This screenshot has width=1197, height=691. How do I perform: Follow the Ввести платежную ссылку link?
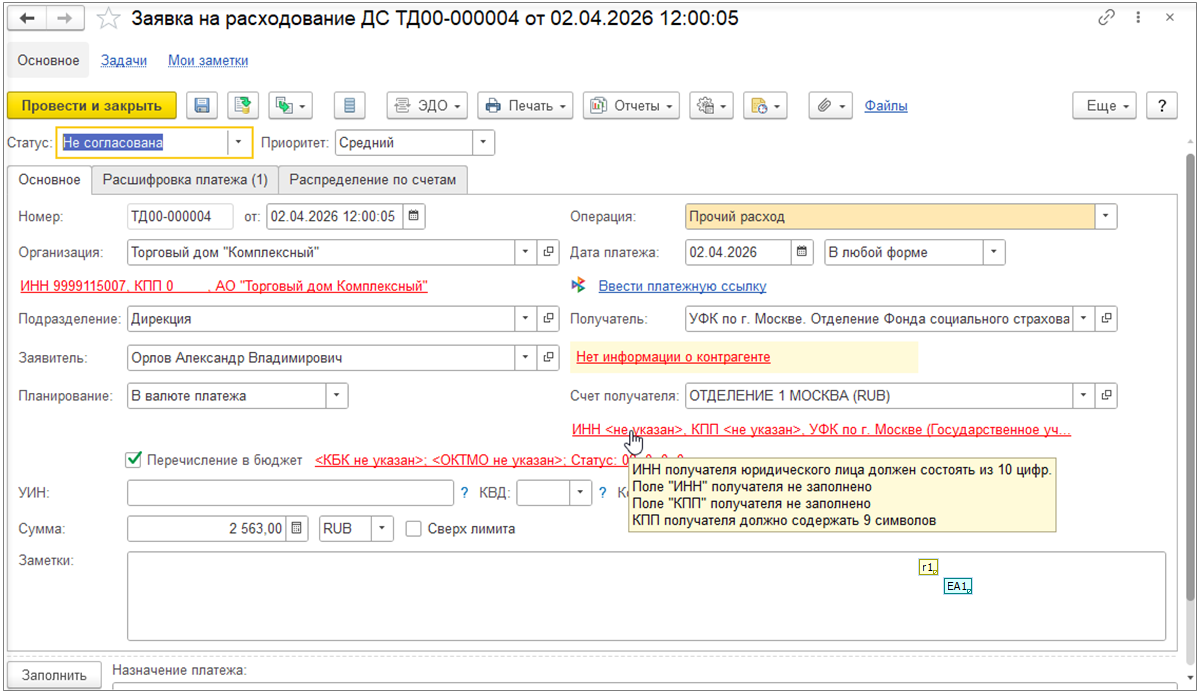[x=682, y=286]
